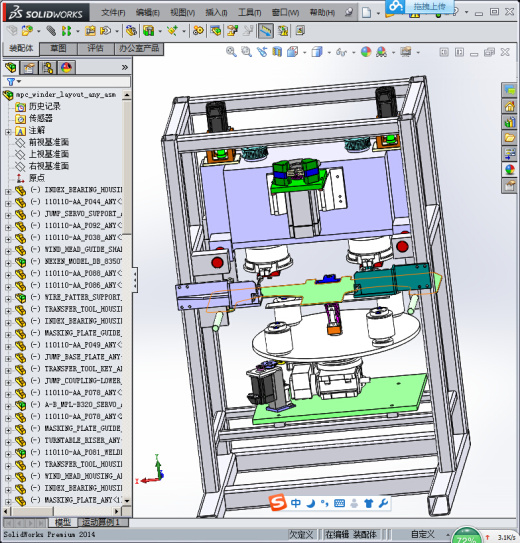
Task: Open the Display Style dropdown arrow
Action: click(x=329, y=53)
